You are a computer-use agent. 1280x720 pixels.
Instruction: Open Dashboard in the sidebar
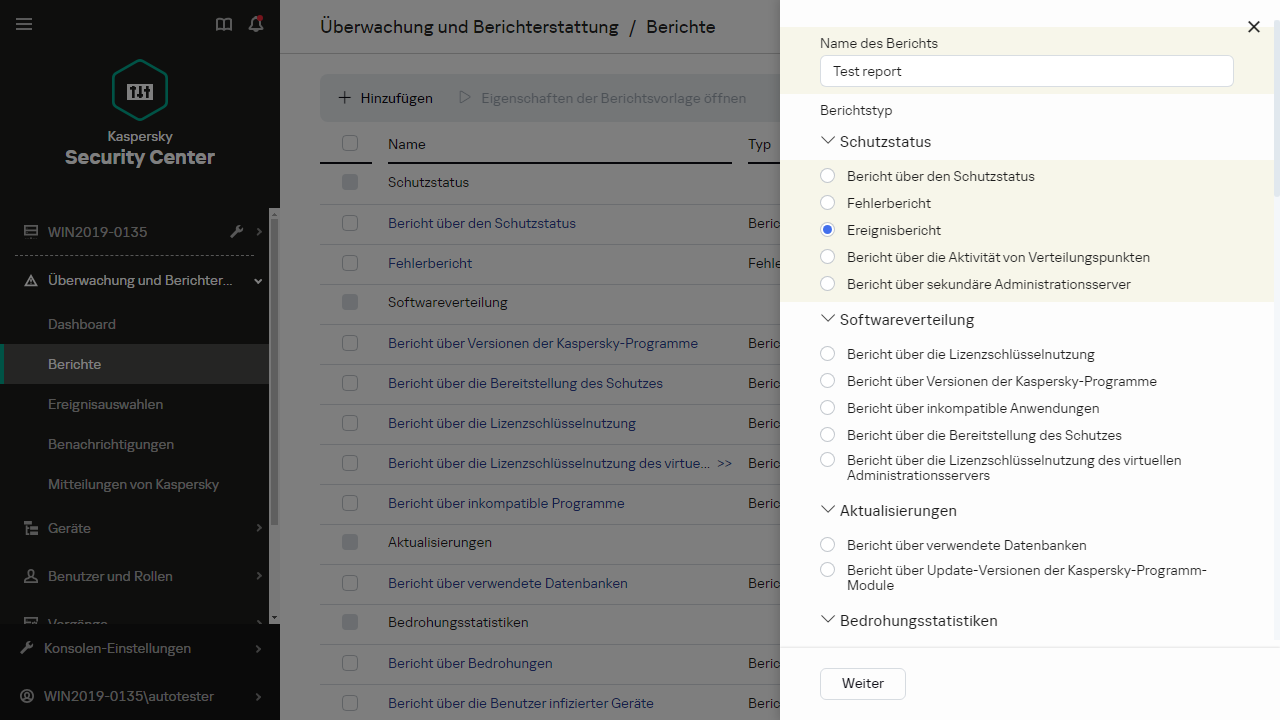coord(82,324)
